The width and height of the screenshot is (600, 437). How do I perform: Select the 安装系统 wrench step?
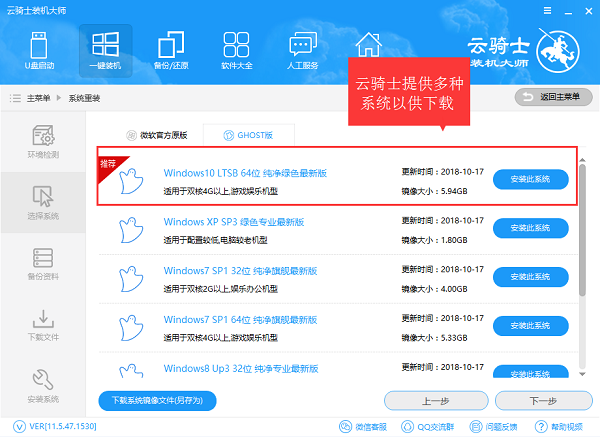pyautogui.click(x=43, y=386)
